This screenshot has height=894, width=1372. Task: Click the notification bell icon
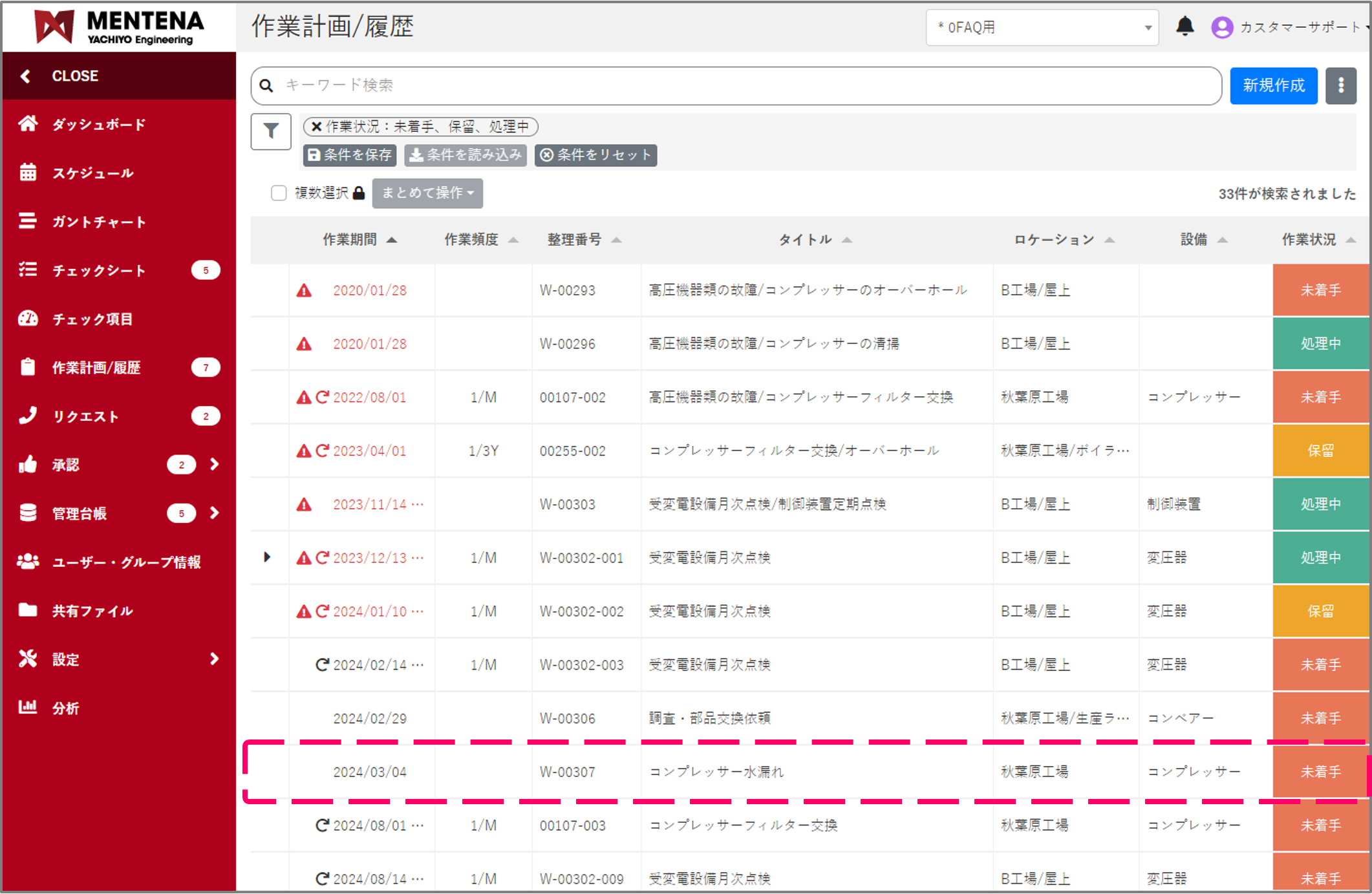[x=1184, y=27]
